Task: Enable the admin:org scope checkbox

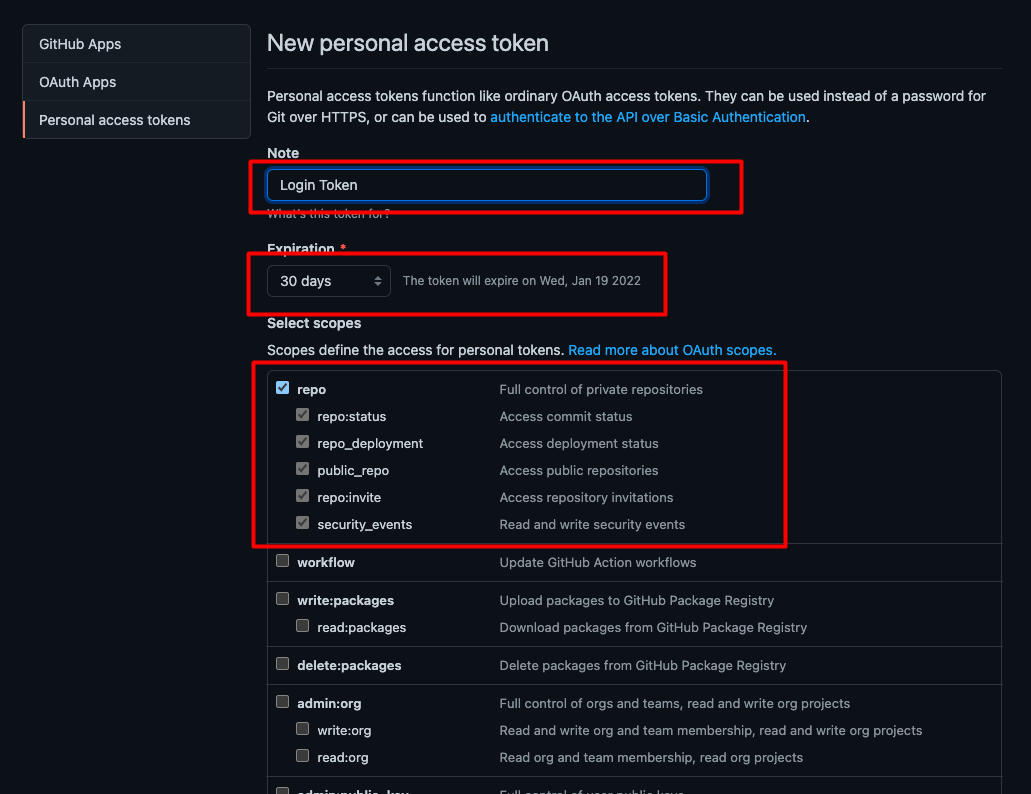Action: click(x=283, y=702)
